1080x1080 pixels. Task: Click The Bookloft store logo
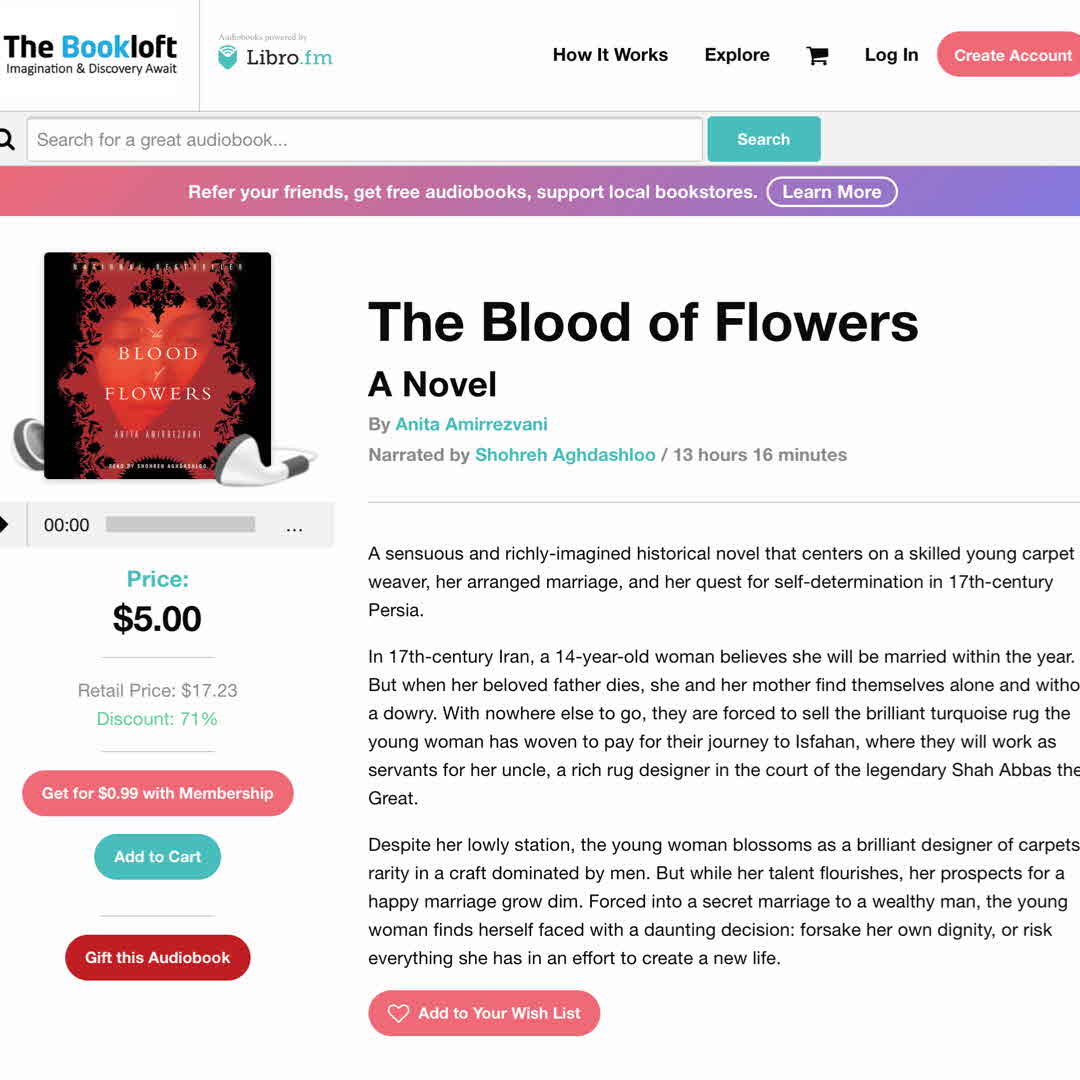click(90, 55)
